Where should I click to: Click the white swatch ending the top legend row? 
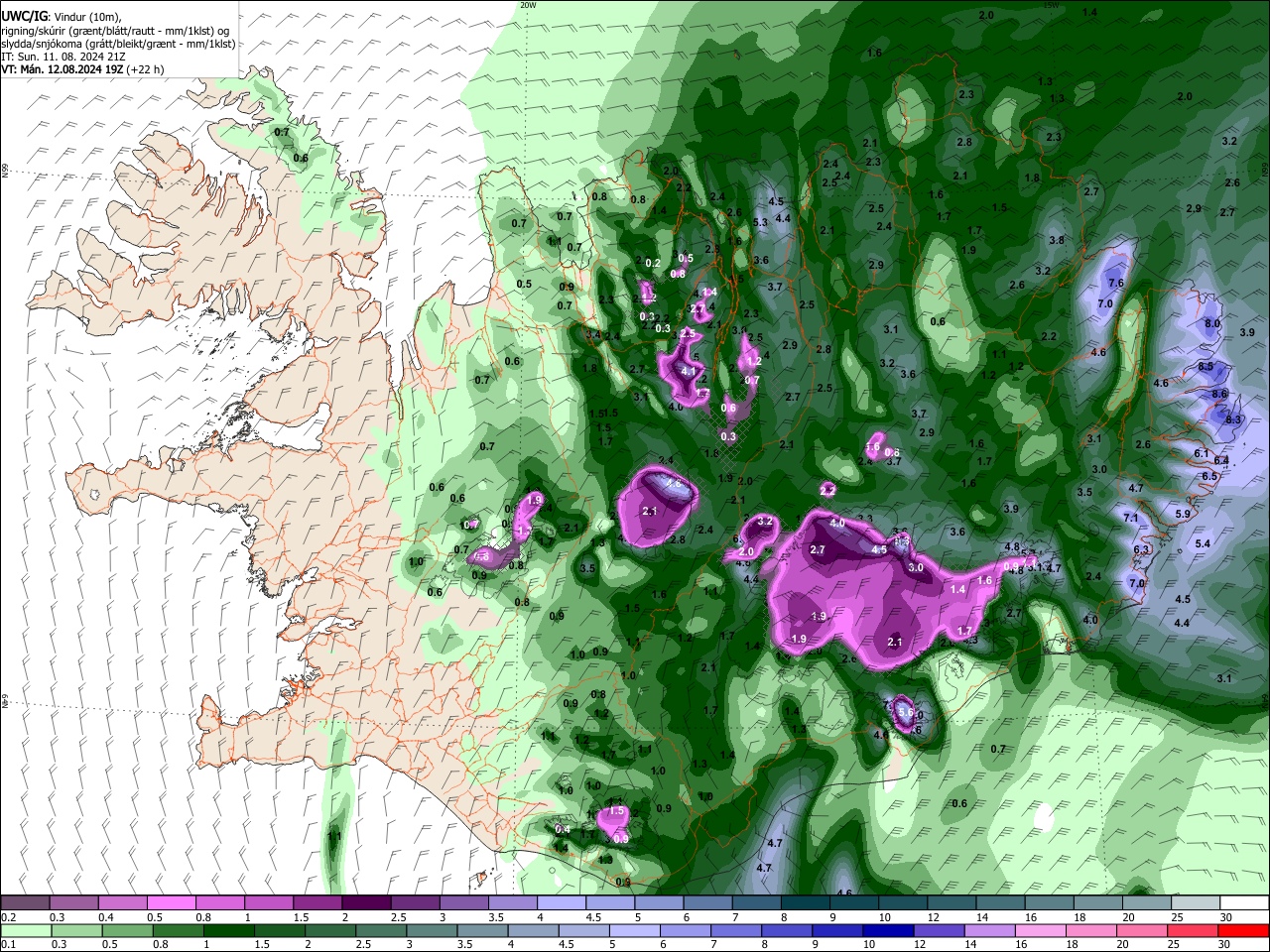1245,902
